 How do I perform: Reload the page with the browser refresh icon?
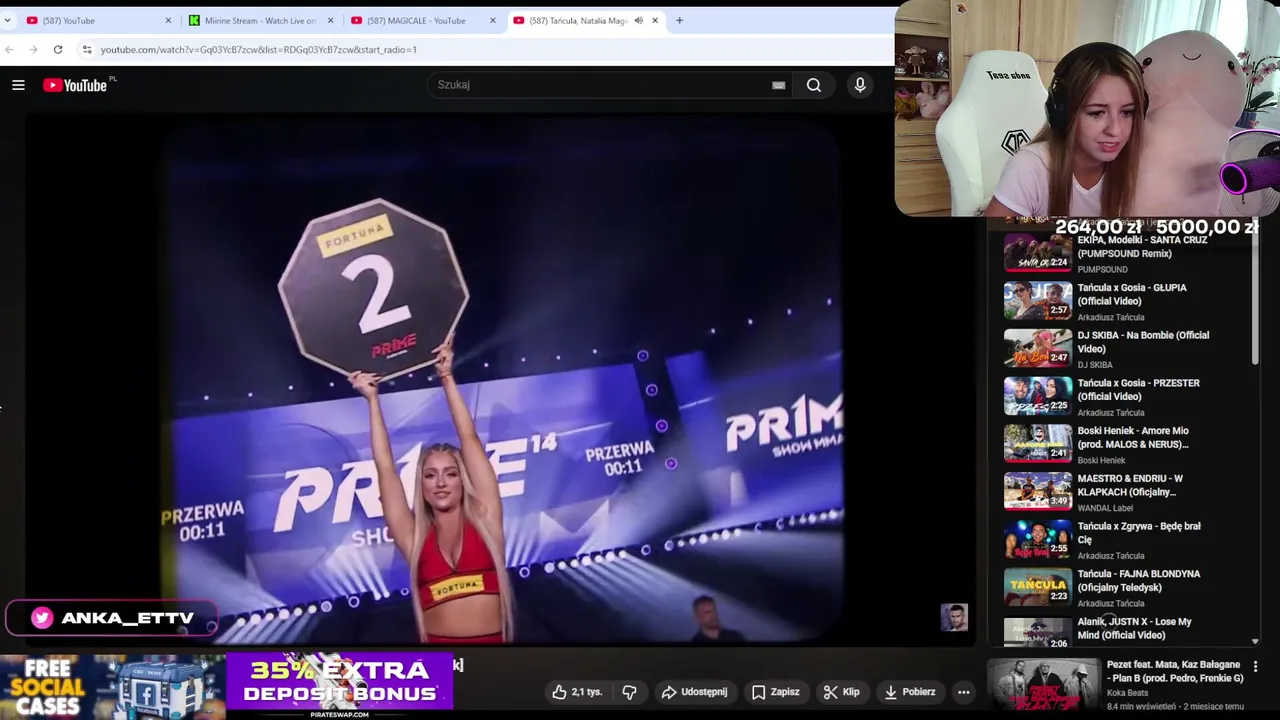pyautogui.click(x=58, y=49)
